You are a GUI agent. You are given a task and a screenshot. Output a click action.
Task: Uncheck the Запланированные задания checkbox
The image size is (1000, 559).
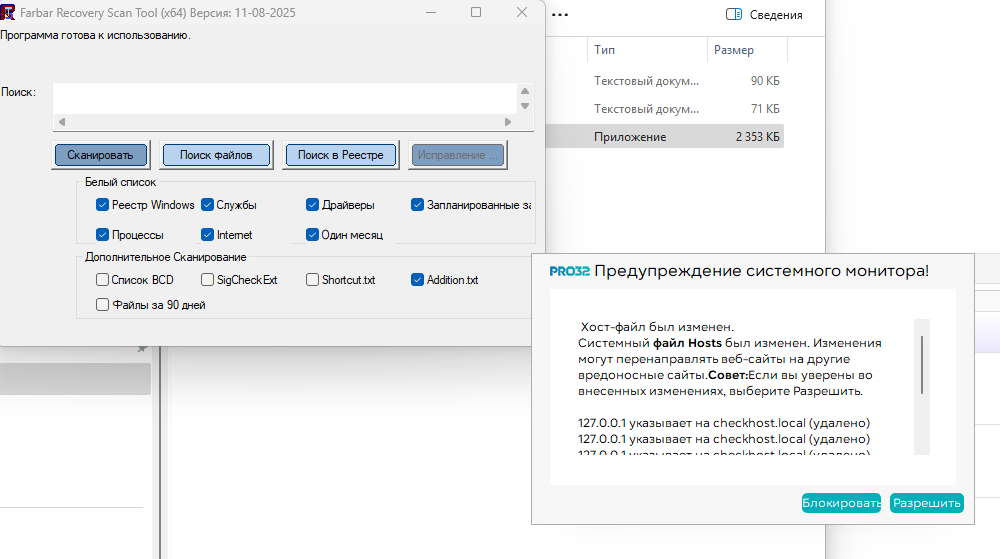[417, 205]
